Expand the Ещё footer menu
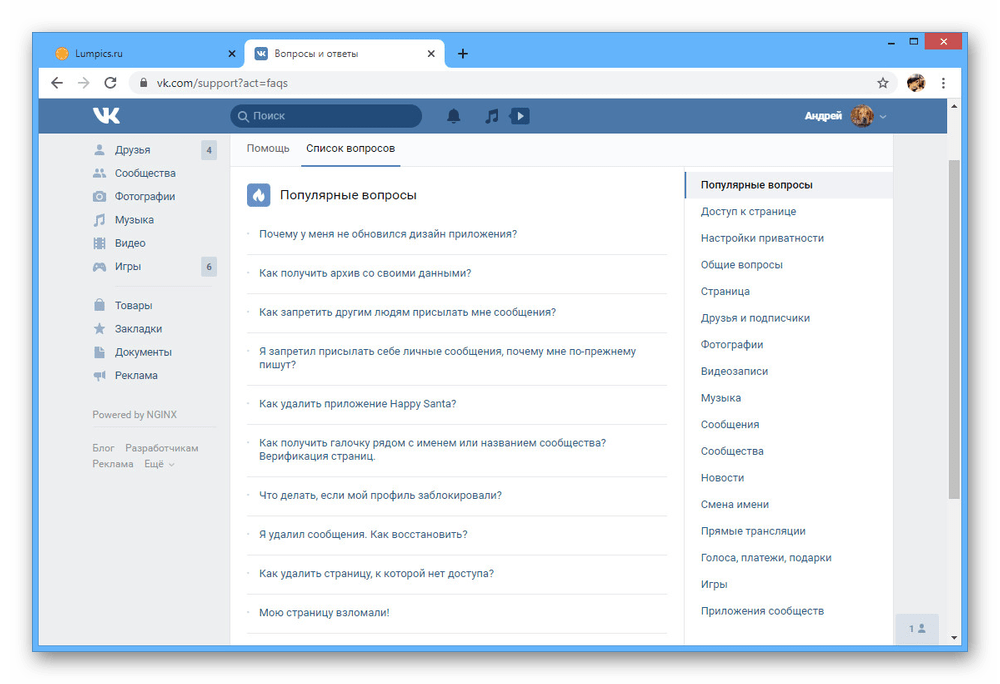1000x684 pixels. coord(159,464)
